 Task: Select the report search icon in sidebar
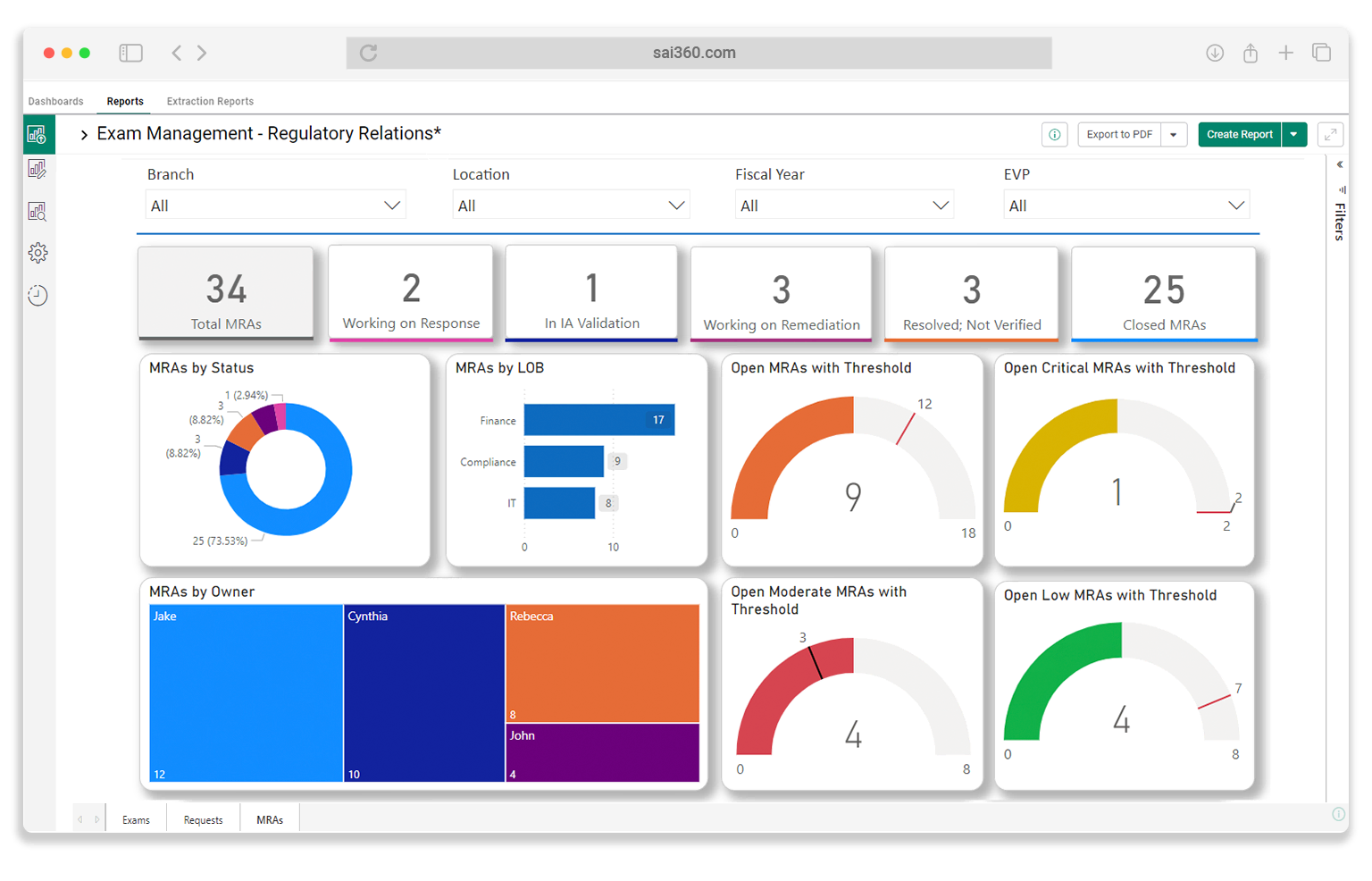pos(38,211)
